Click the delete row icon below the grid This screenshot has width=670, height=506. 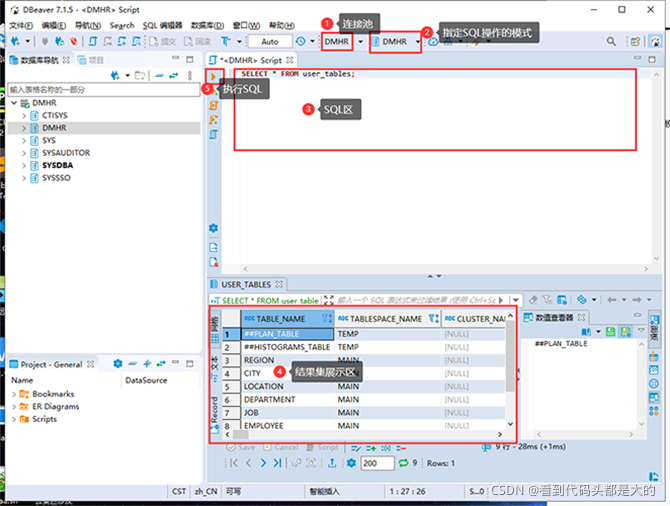[x=401, y=448]
